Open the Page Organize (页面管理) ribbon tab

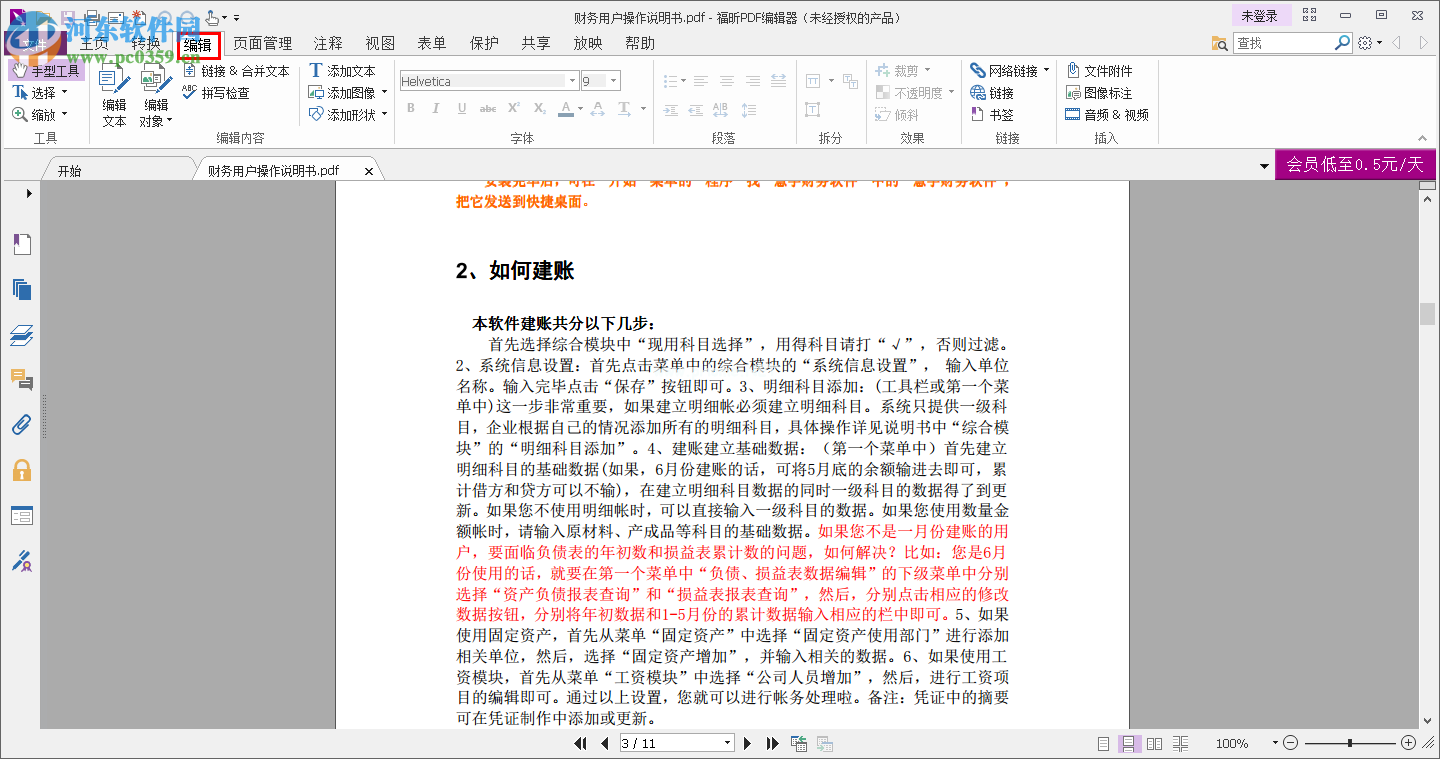pos(262,43)
